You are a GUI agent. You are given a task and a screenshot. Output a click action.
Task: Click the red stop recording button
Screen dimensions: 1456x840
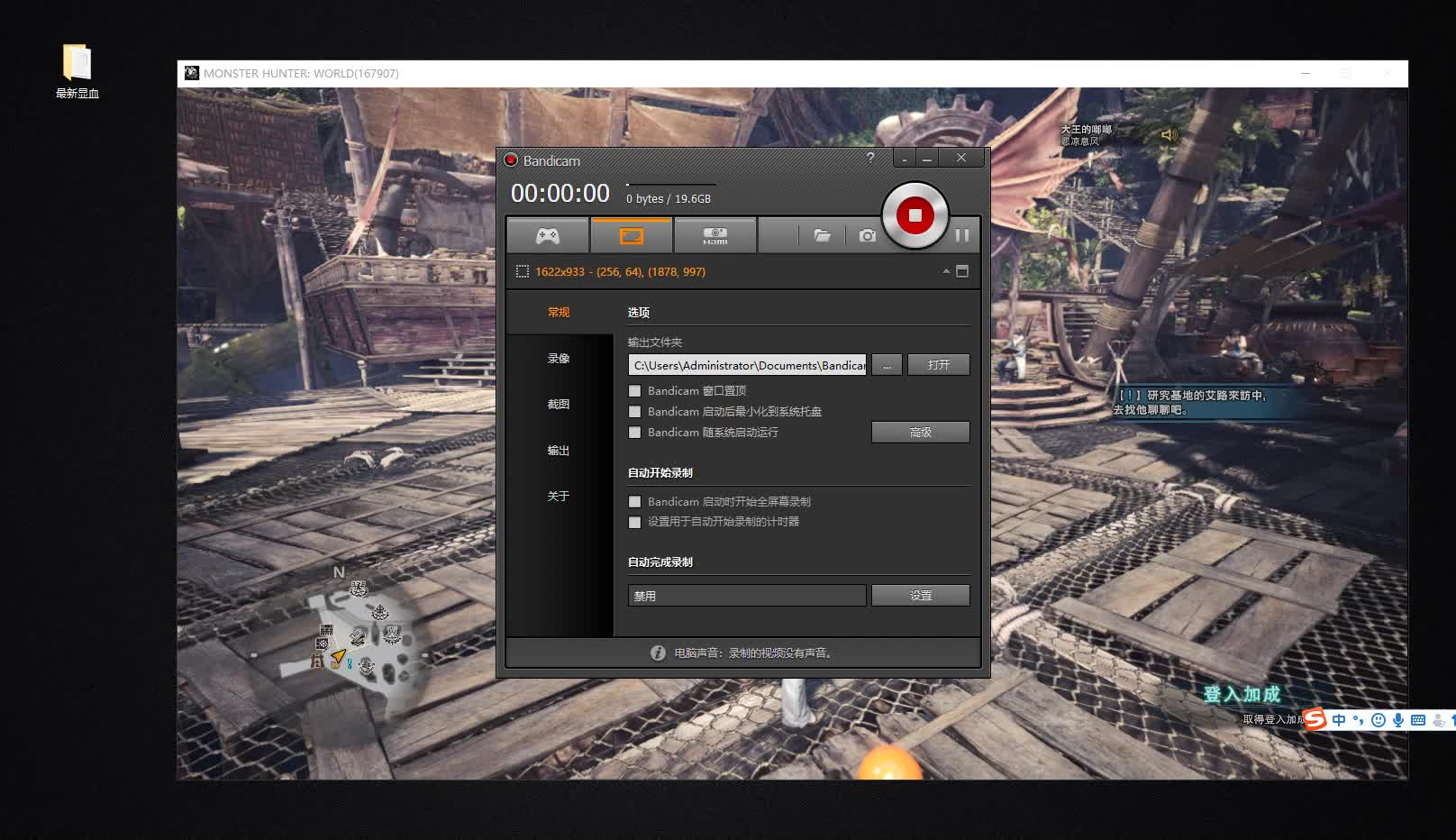(x=915, y=215)
